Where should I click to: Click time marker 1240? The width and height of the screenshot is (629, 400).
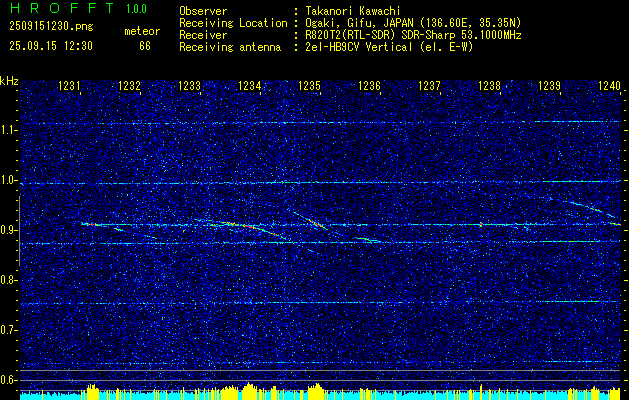pyautogui.click(x=609, y=85)
